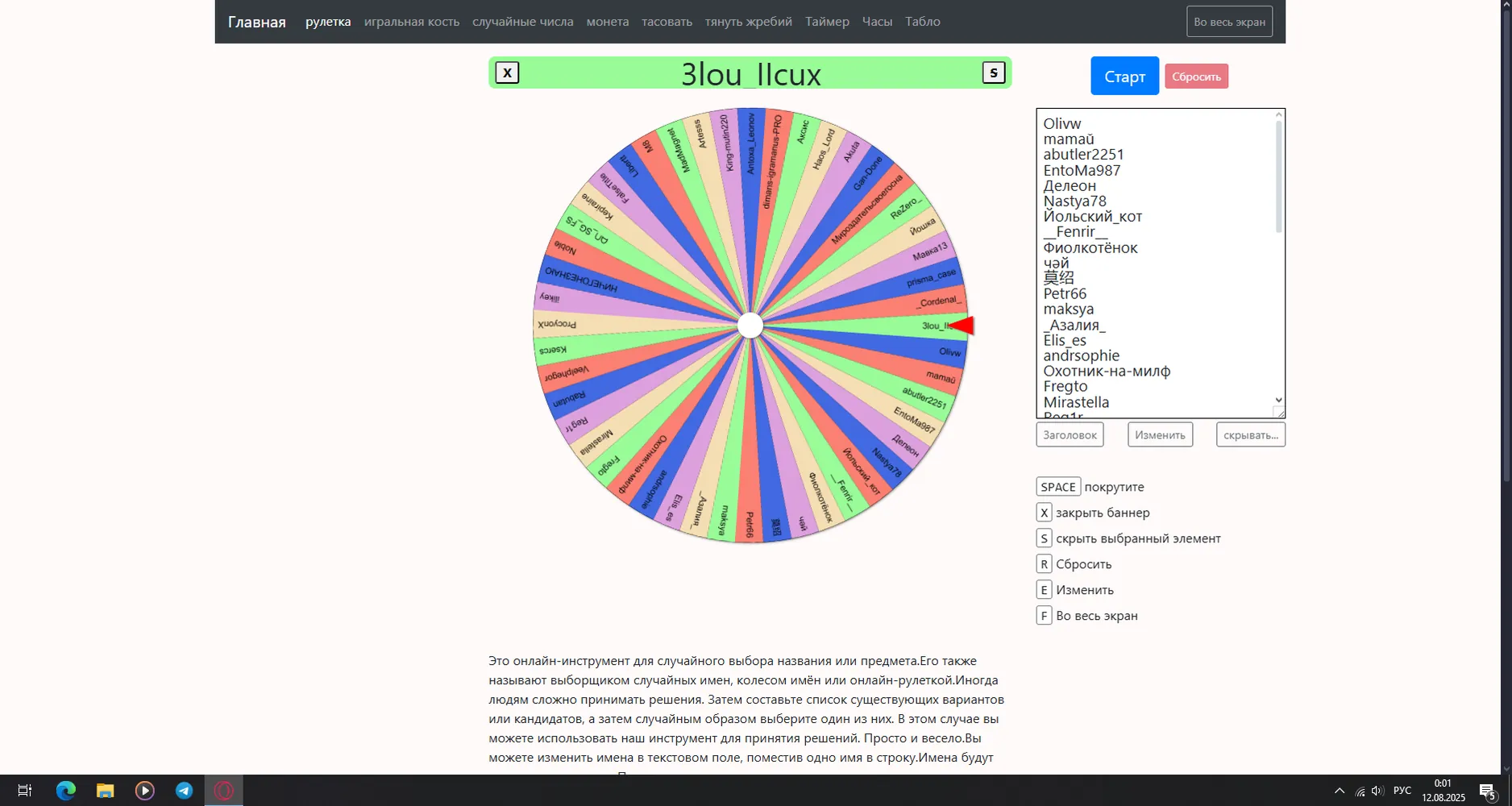Click the R key hint for Сбросить

click(x=1044, y=564)
